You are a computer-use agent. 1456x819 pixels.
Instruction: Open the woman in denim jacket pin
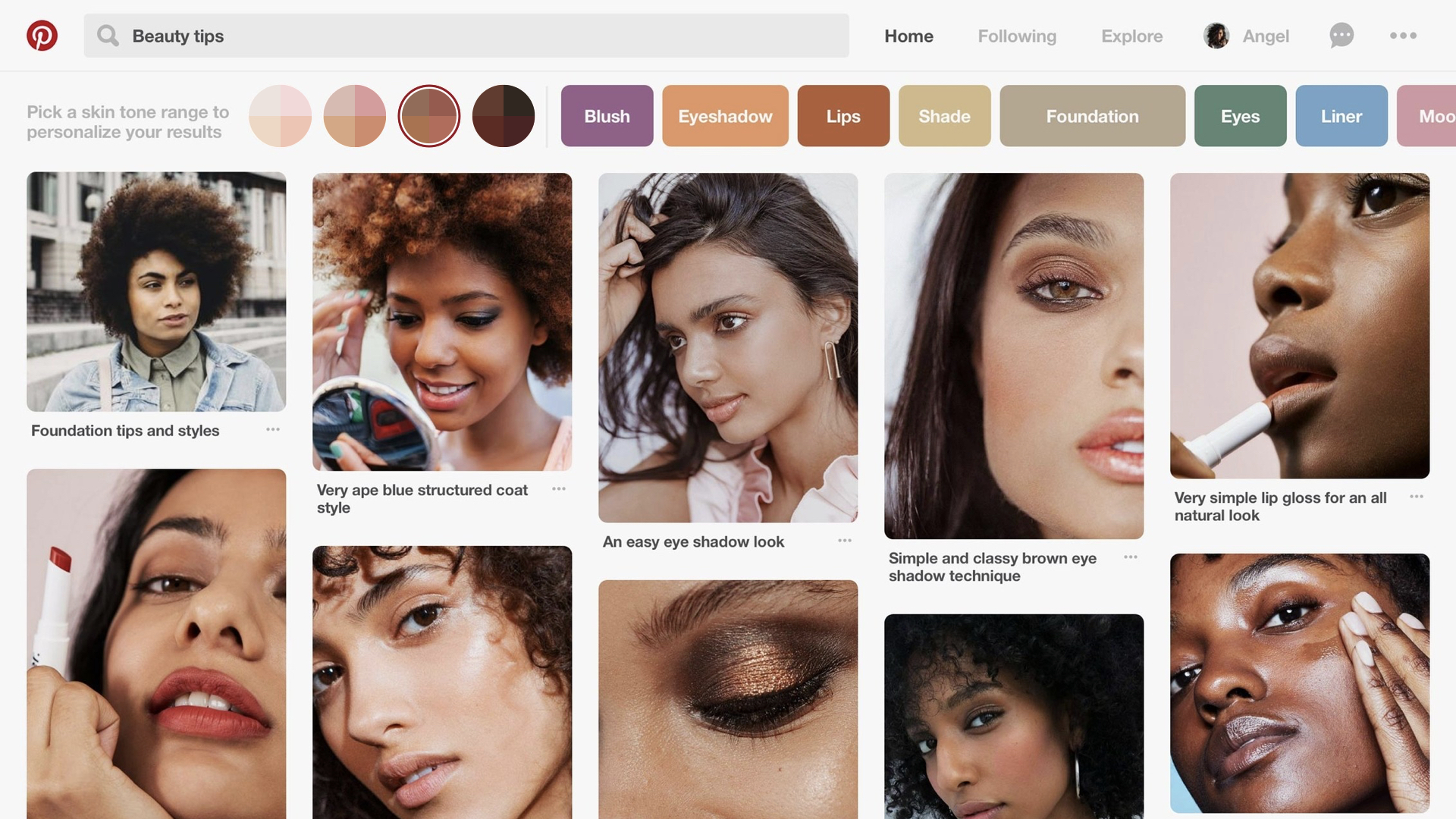(156, 292)
